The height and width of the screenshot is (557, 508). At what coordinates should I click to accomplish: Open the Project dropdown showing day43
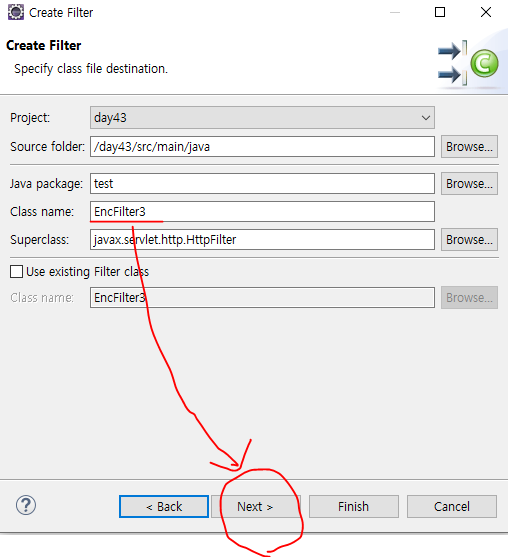point(262,118)
